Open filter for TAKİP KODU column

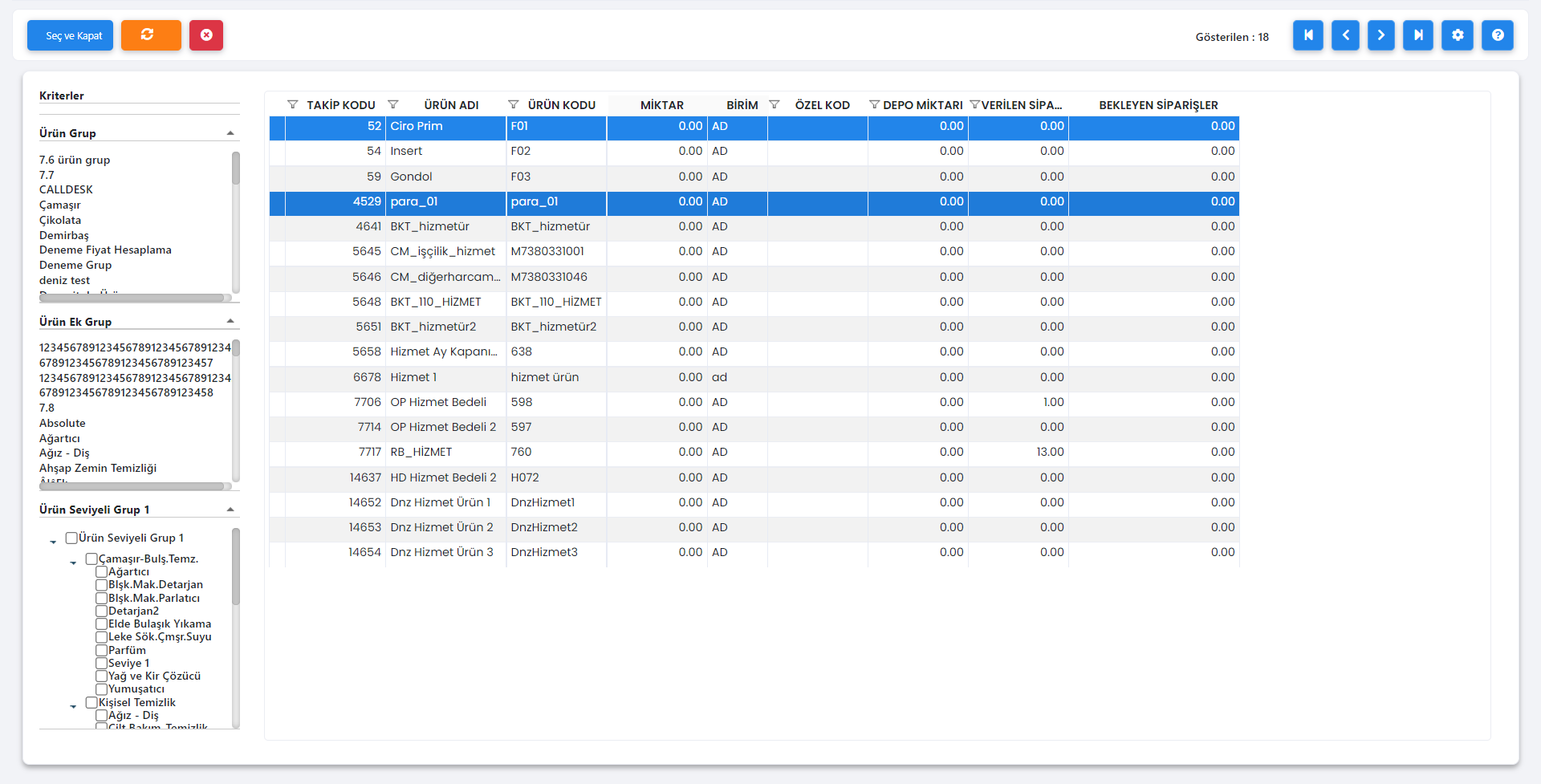293,105
